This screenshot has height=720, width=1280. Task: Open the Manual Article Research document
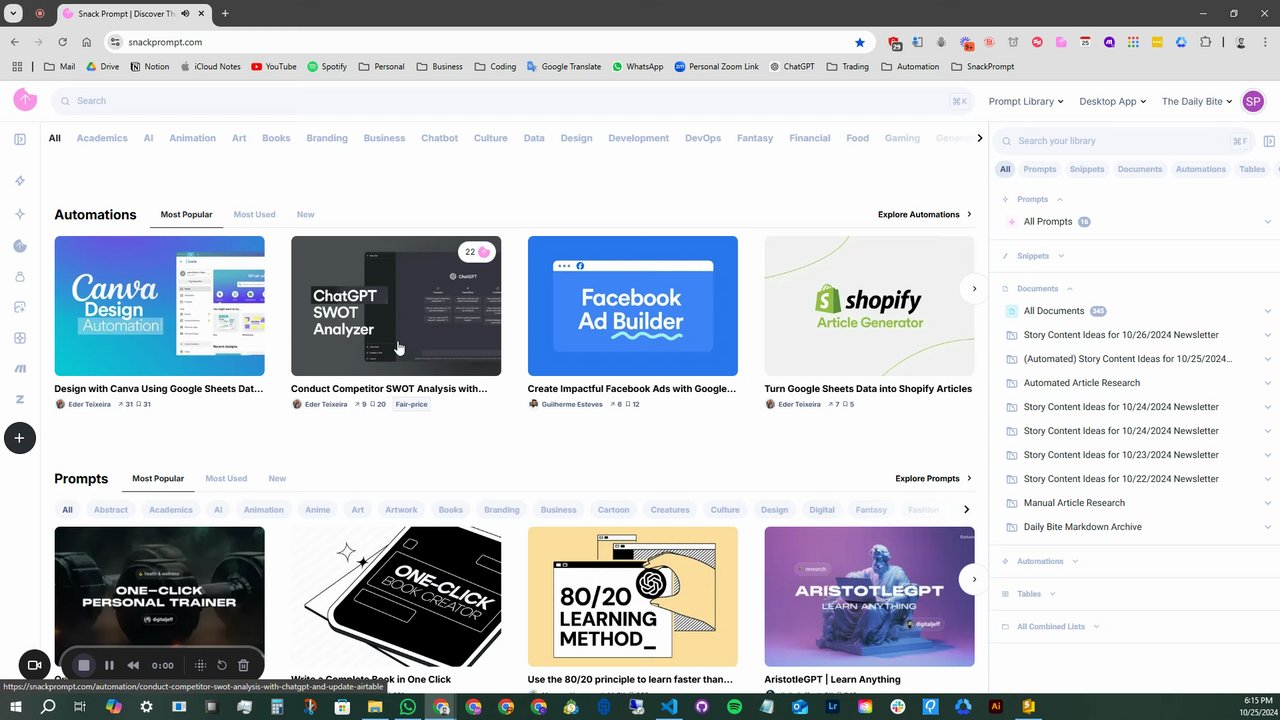1074,503
